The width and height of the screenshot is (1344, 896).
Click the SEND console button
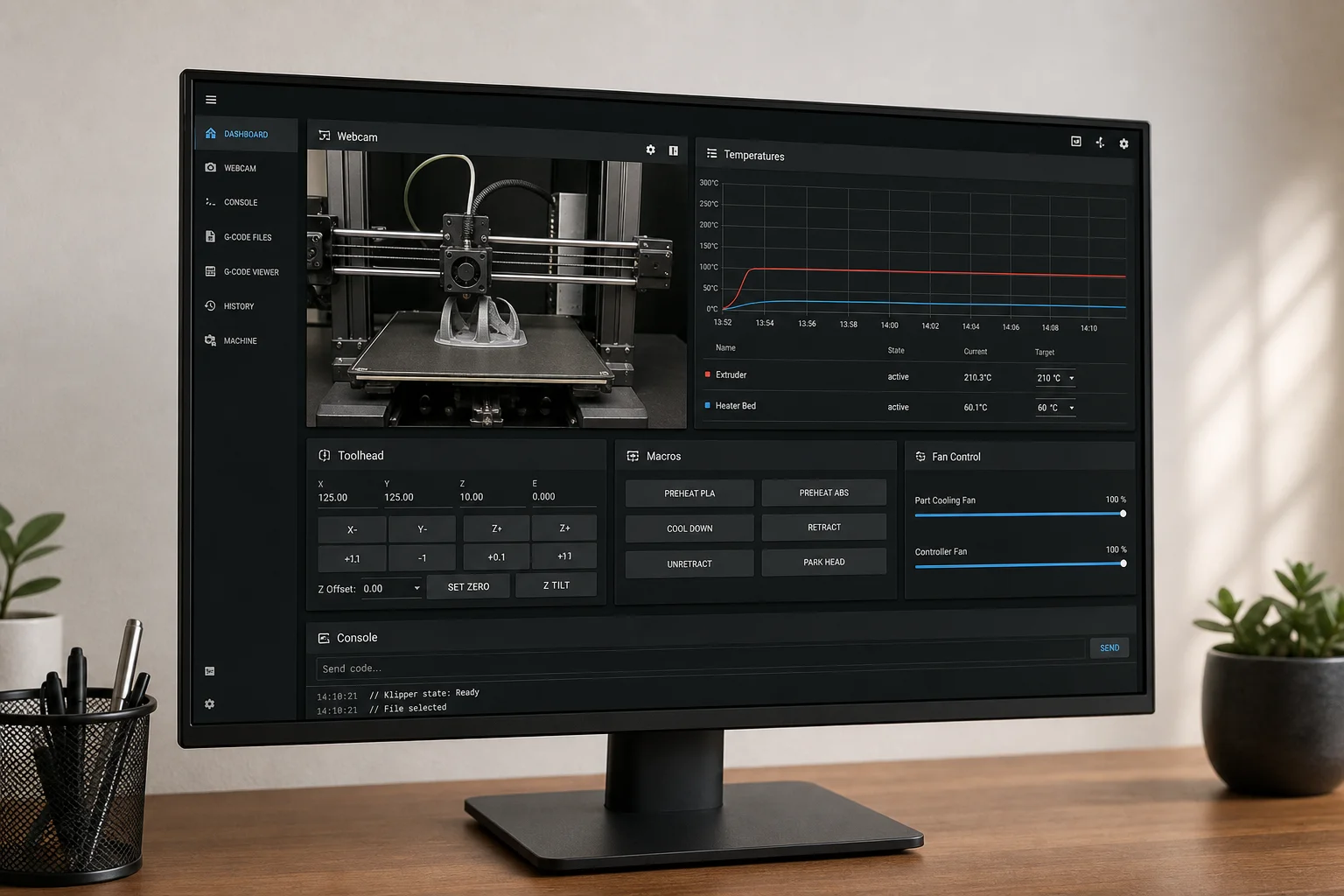(1109, 647)
